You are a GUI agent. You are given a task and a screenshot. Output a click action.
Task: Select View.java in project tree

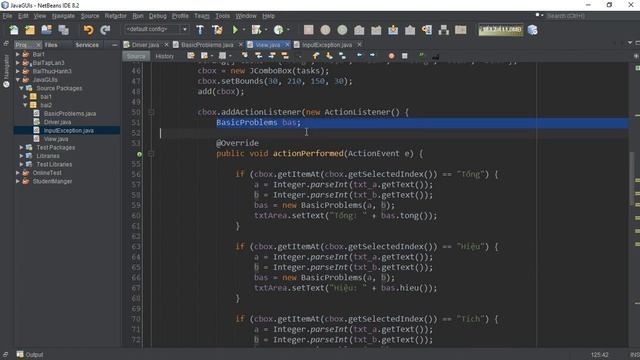[x=56, y=139]
